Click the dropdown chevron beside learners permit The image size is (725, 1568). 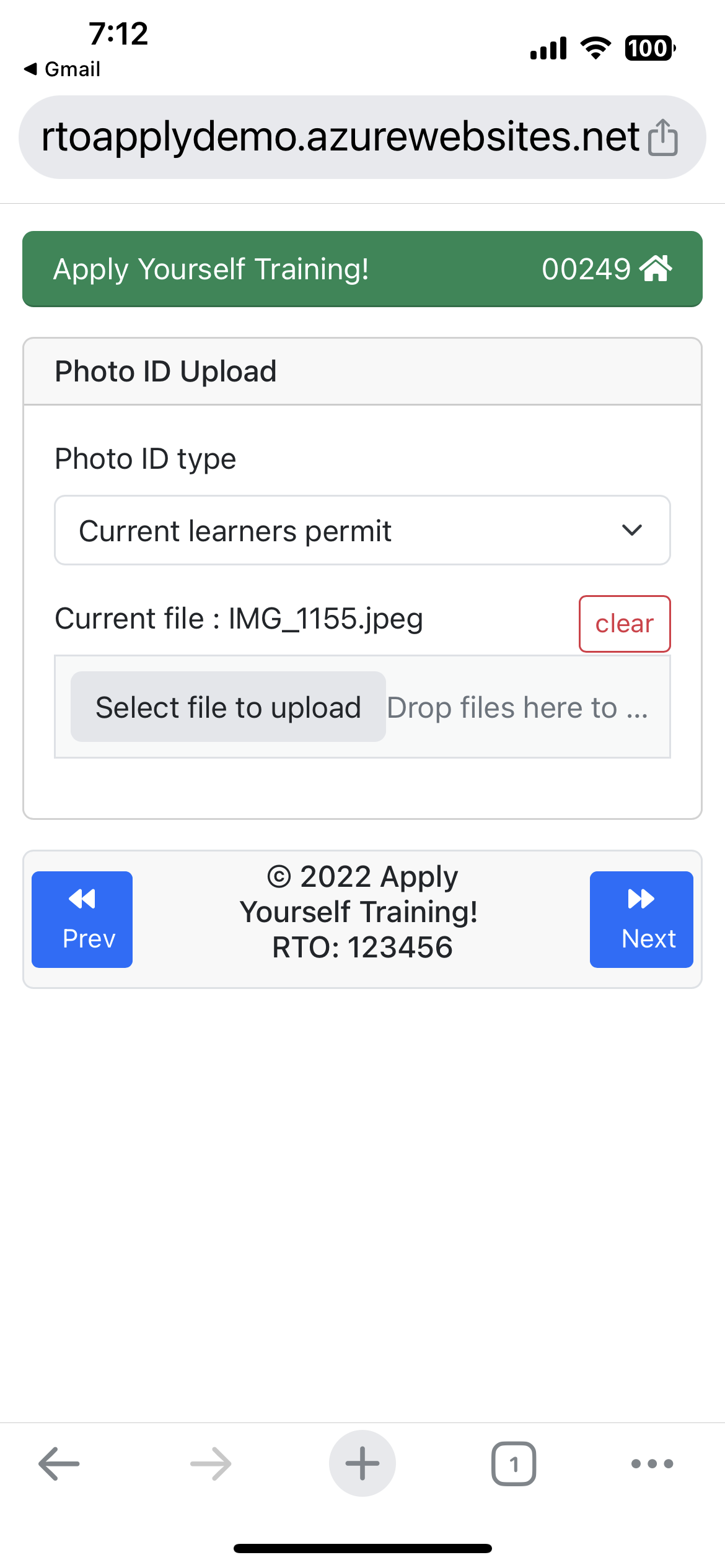[x=631, y=530]
